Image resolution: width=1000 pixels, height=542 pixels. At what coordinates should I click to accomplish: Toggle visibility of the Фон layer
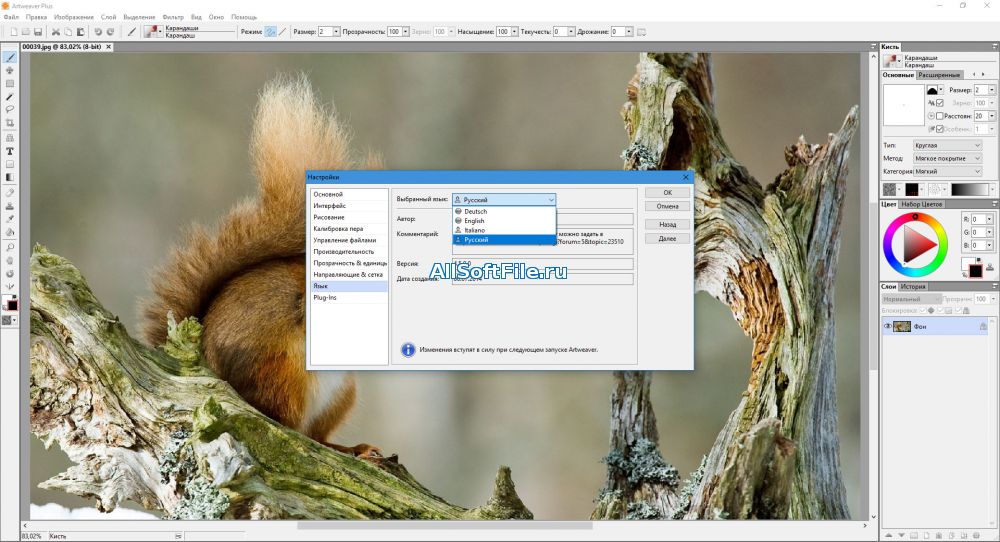click(x=887, y=326)
